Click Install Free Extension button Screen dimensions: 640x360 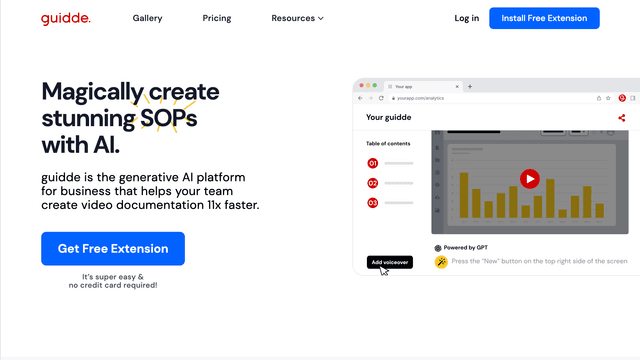tap(544, 18)
